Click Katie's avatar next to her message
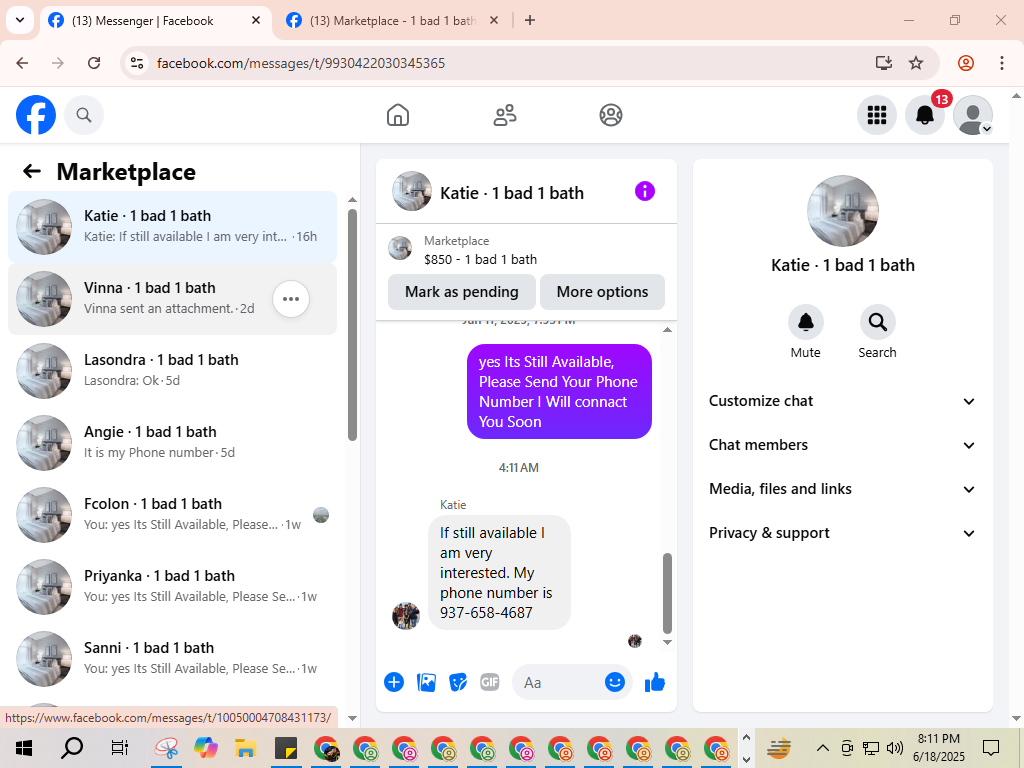This screenshot has width=1024, height=768. pyautogui.click(x=406, y=616)
